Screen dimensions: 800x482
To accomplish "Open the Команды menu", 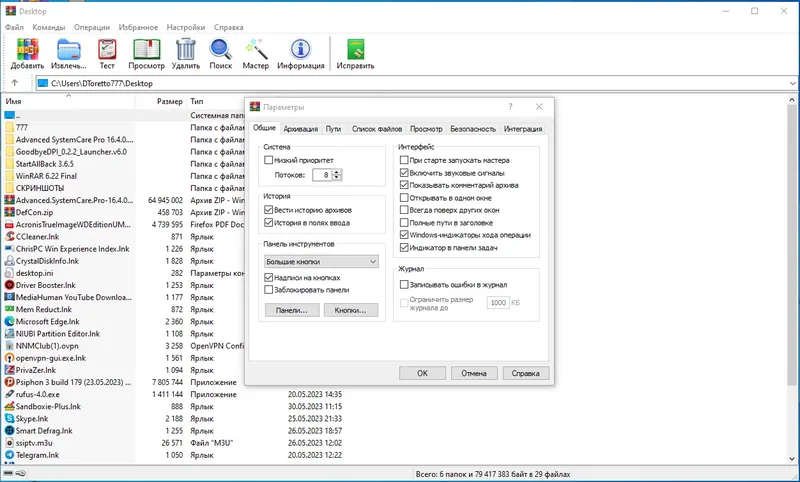I will (48, 28).
